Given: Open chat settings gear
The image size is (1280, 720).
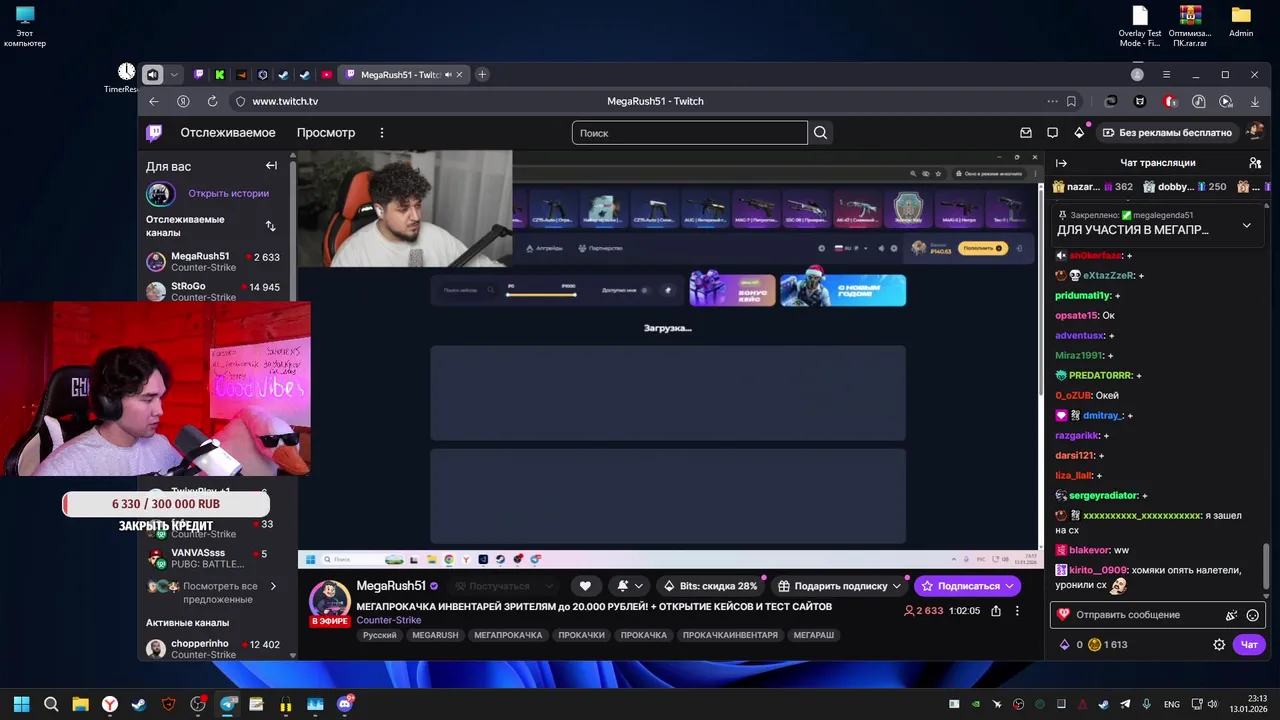Looking at the screenshot, I should [x=1219, y=645].
